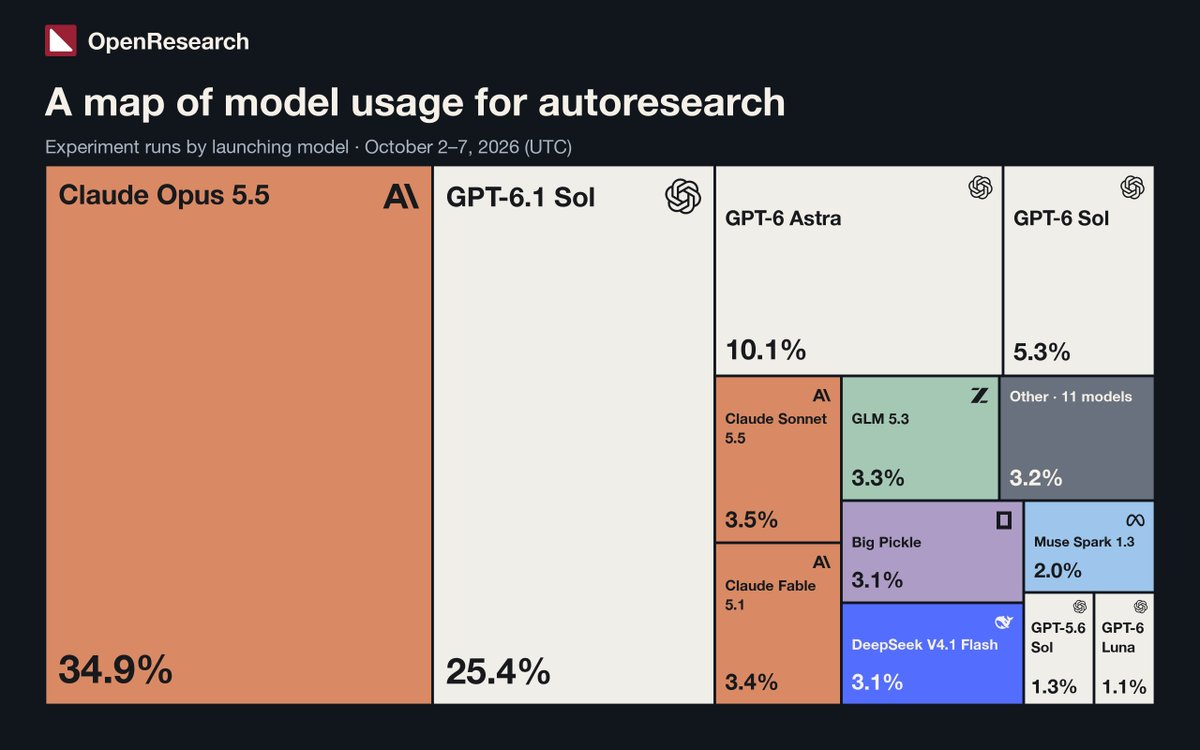
Task: Click the 3.2% value
Action: (1036, 478)
